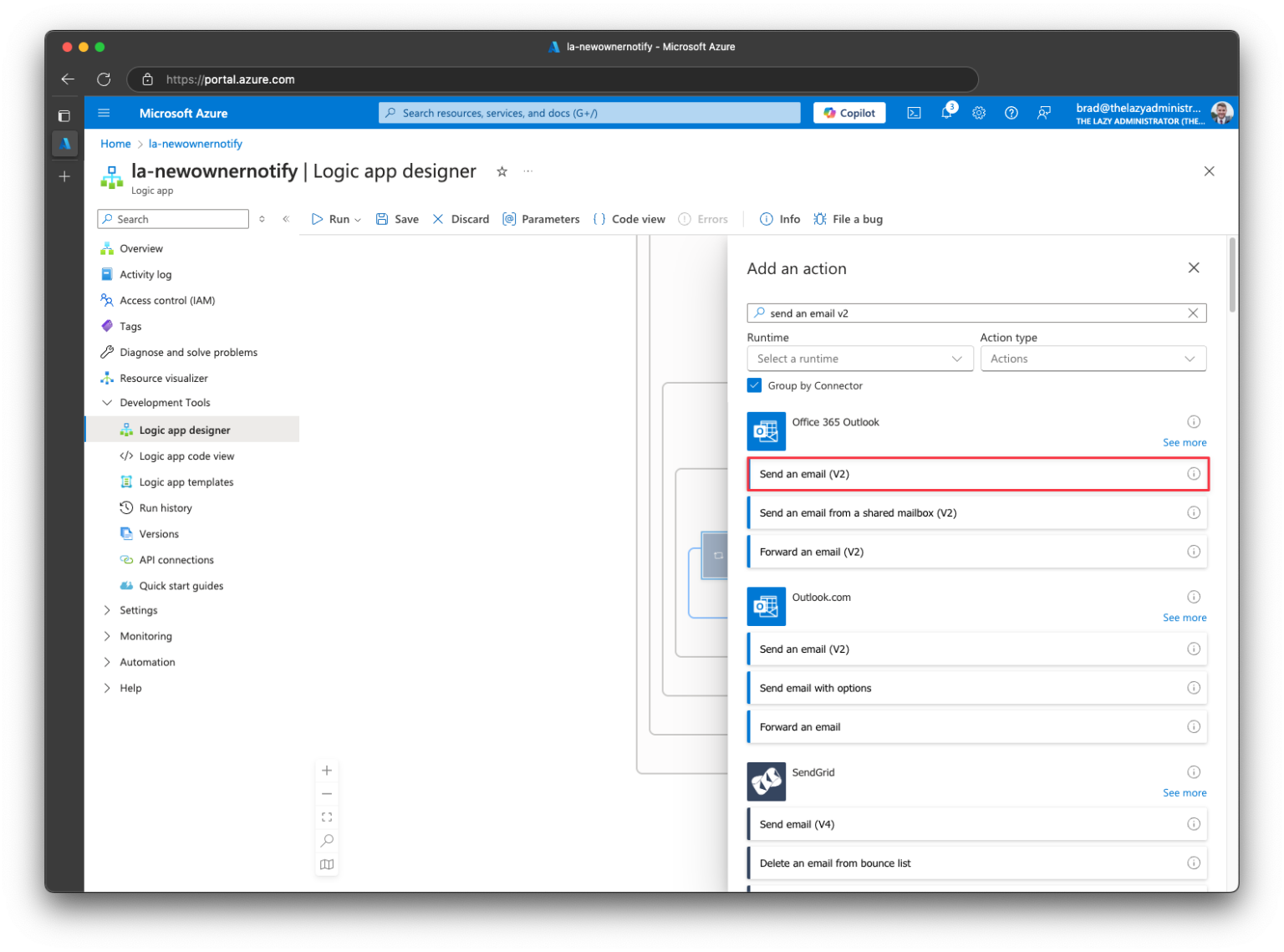
Task: Show info for Send email with options
Action: (1194, 688)
